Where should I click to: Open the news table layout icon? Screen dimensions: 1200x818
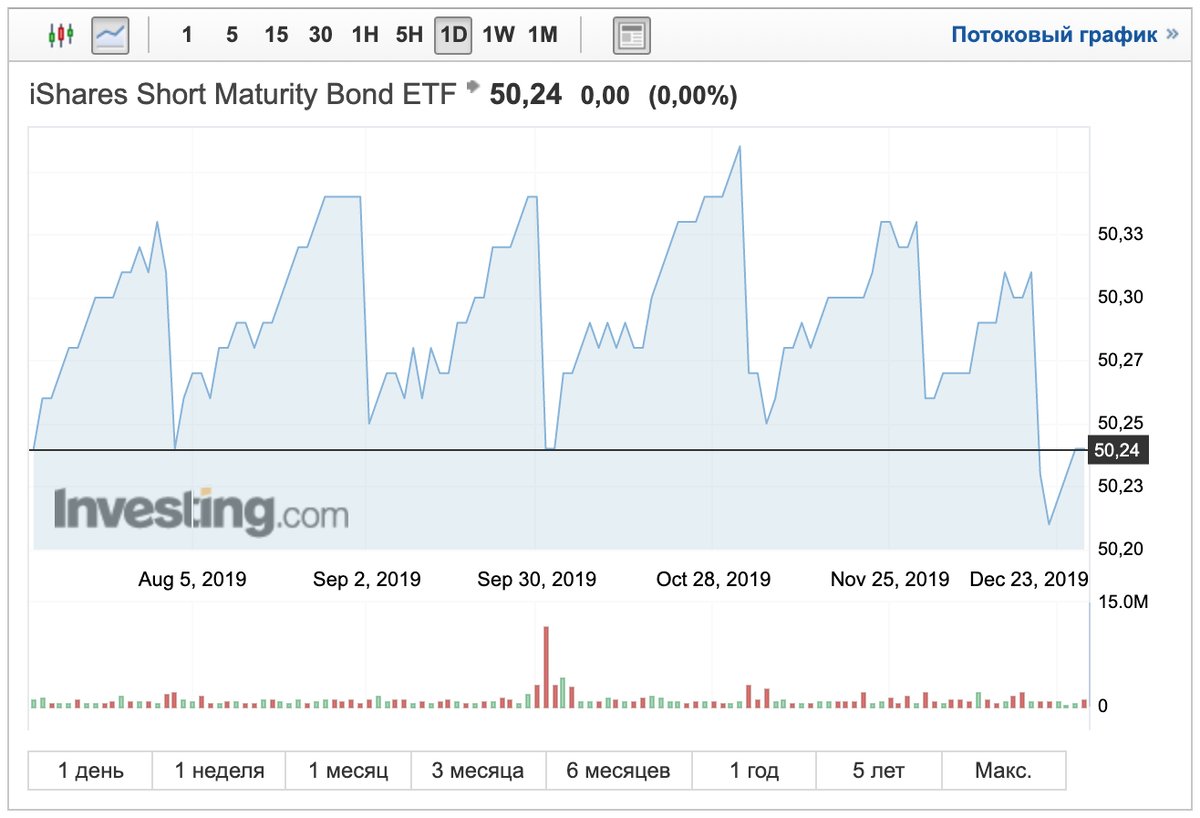pyautogui.click(x=632, y=35)
